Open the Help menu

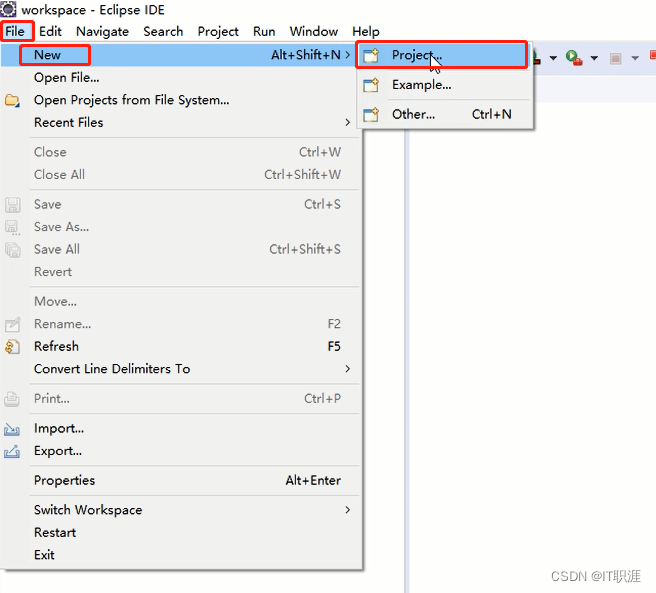(x=366, y=31)
